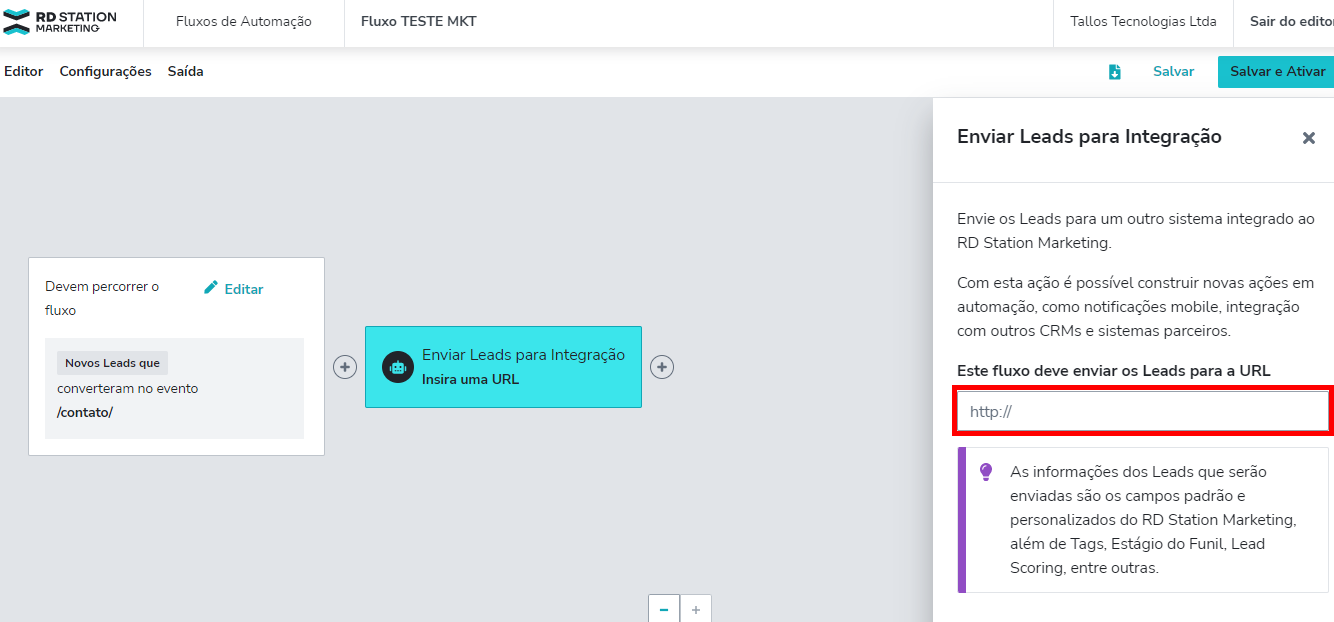Click the Salvar button
The width and height of the screenshot is (1334, 622).
pyautogui.click(x=1173, y=72)
